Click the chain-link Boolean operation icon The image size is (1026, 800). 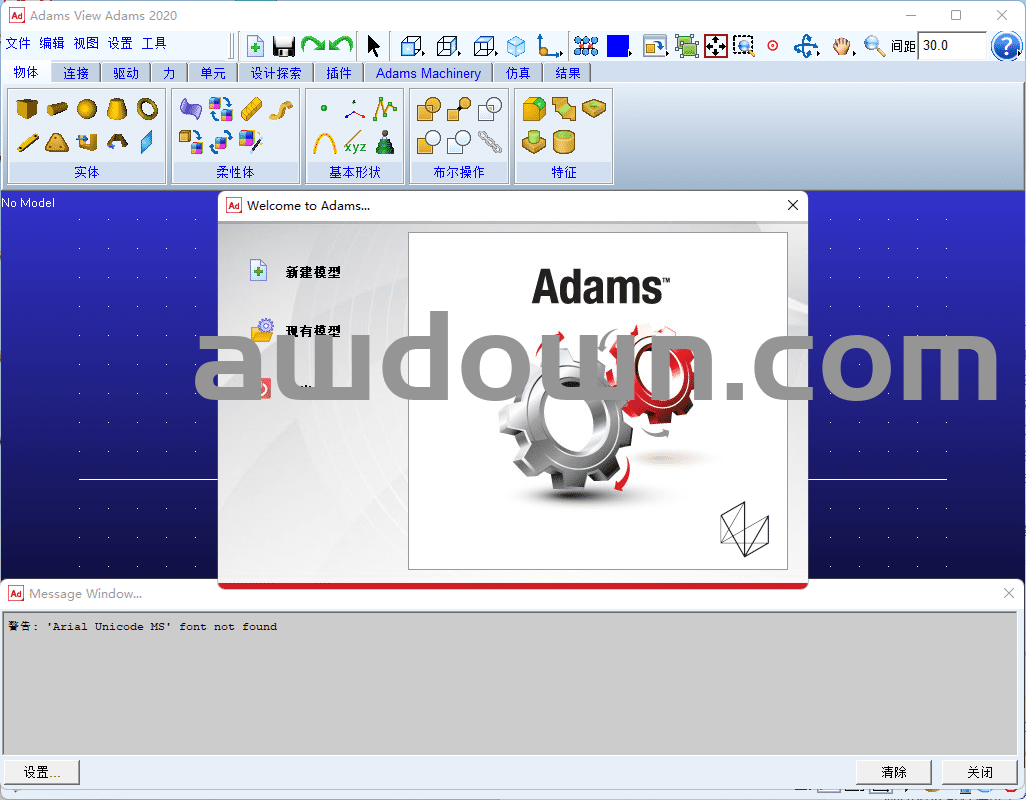click(x=490, y=141)
